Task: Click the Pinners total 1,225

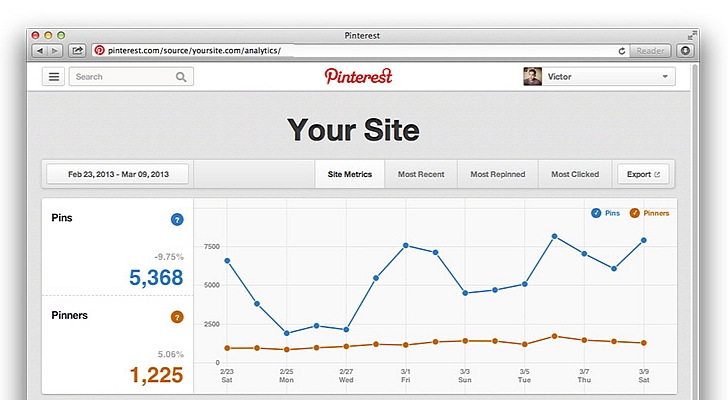Action: [x=156, y=375]
